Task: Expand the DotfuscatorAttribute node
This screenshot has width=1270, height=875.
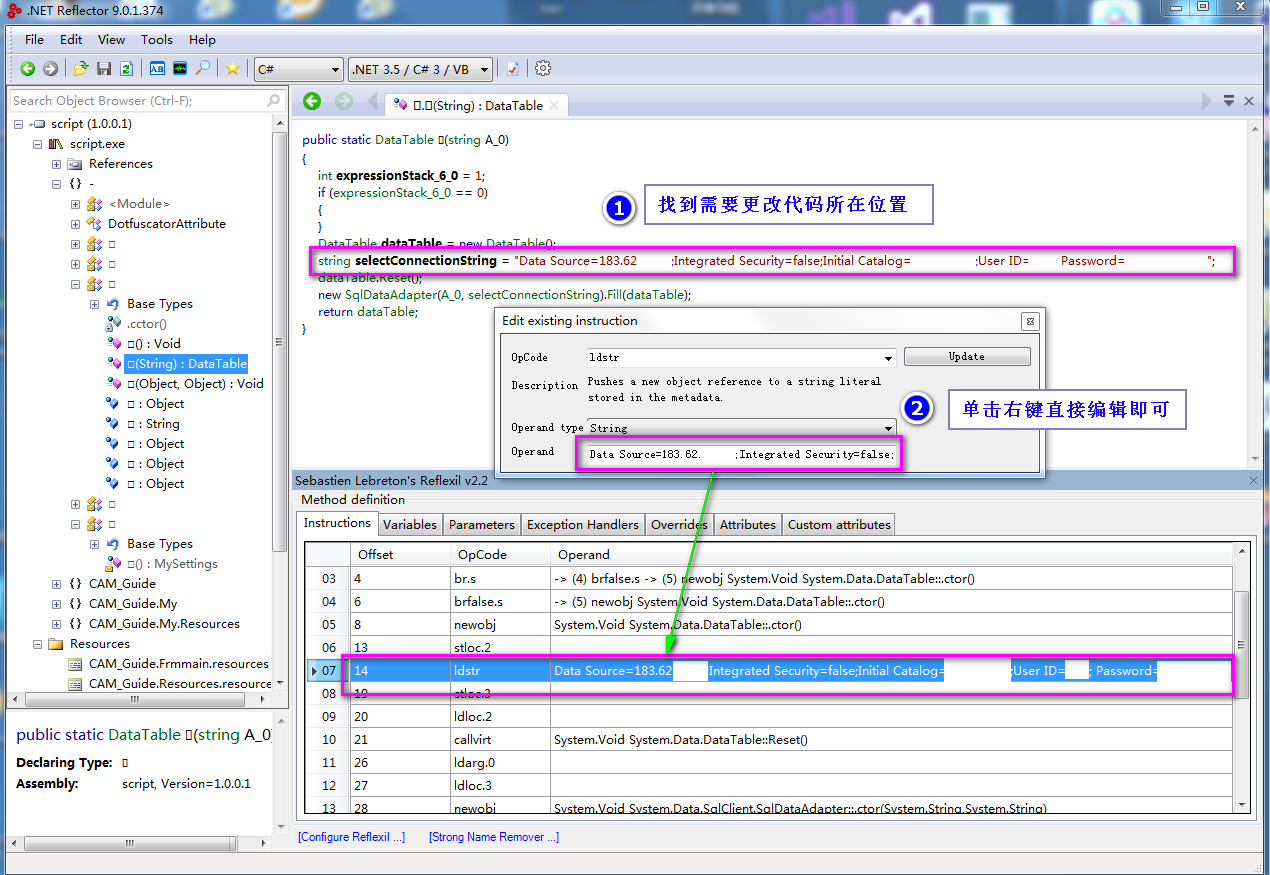Action: tap(76, 224)
